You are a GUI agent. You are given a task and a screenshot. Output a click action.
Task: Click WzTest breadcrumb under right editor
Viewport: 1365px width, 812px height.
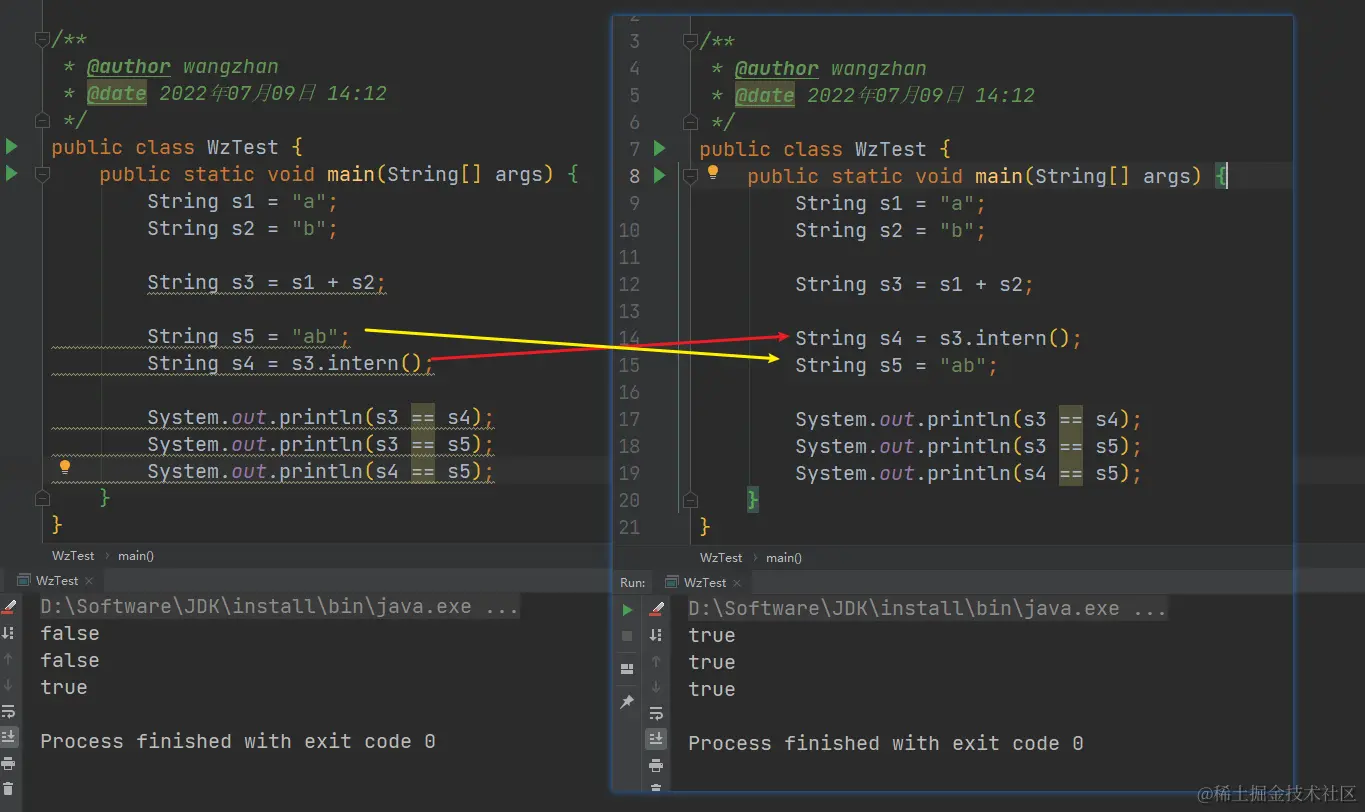(x=721, y=557)
